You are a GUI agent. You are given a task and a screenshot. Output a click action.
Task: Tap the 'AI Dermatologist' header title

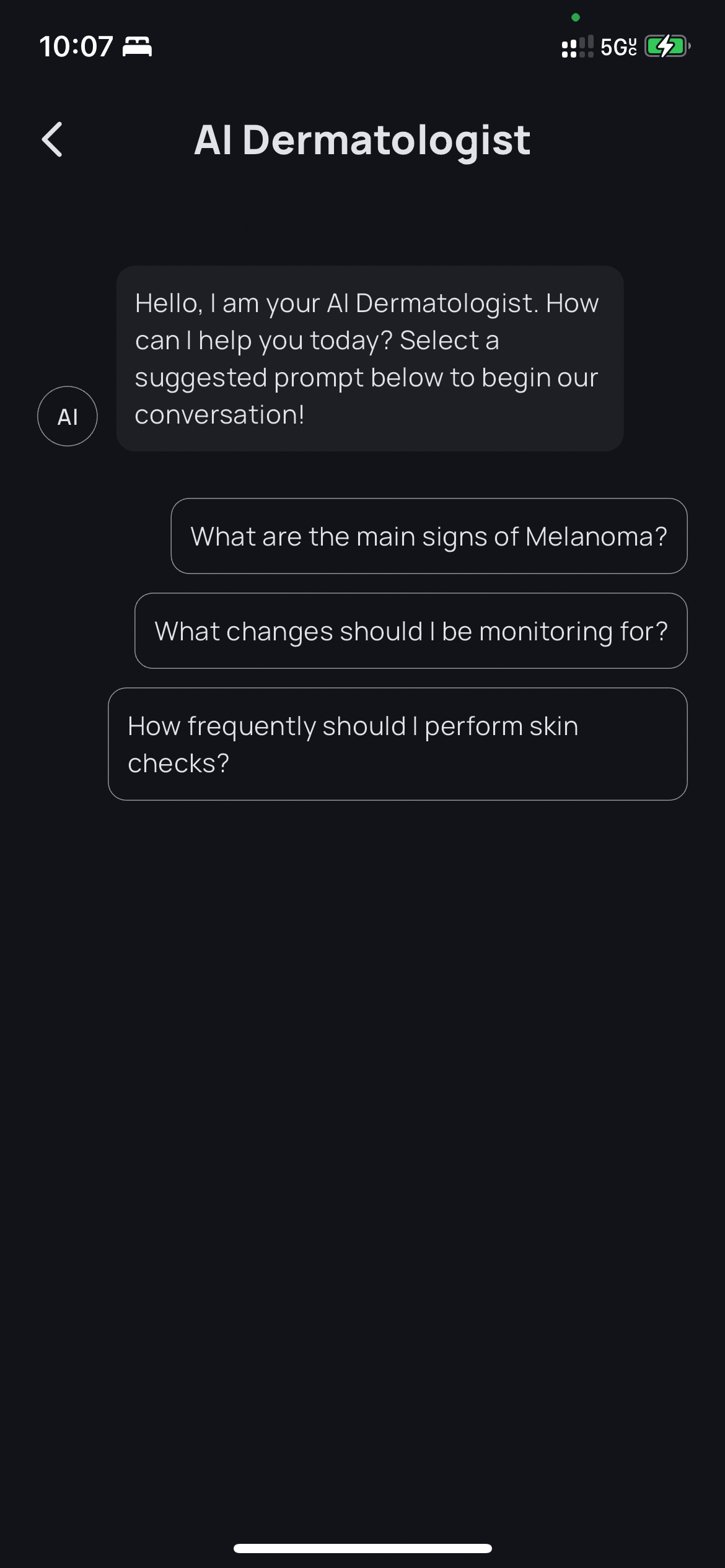pos(362,140)
